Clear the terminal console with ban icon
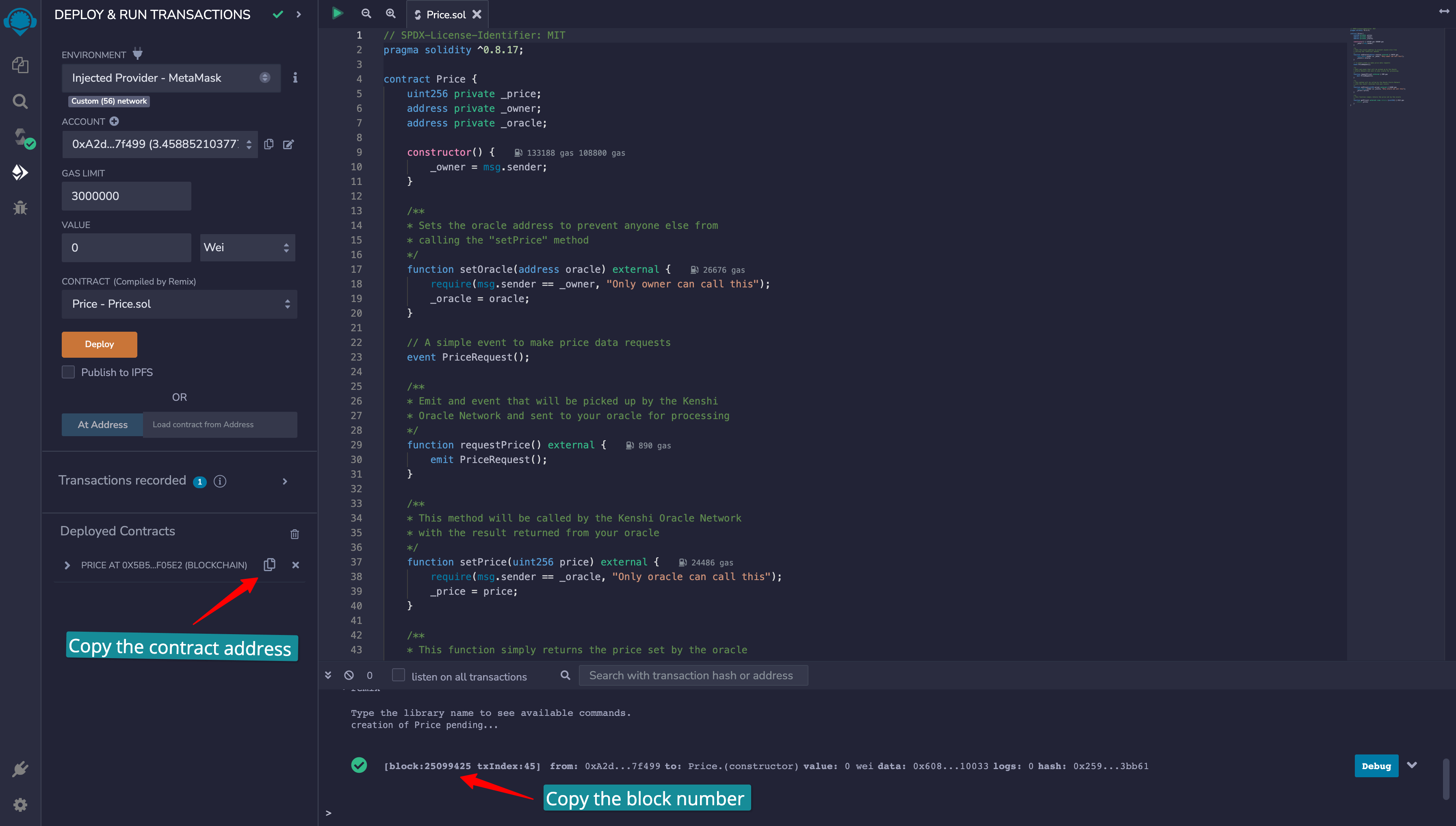The width and height of the screenshot is (1456, 826). (x=349, y=675)
